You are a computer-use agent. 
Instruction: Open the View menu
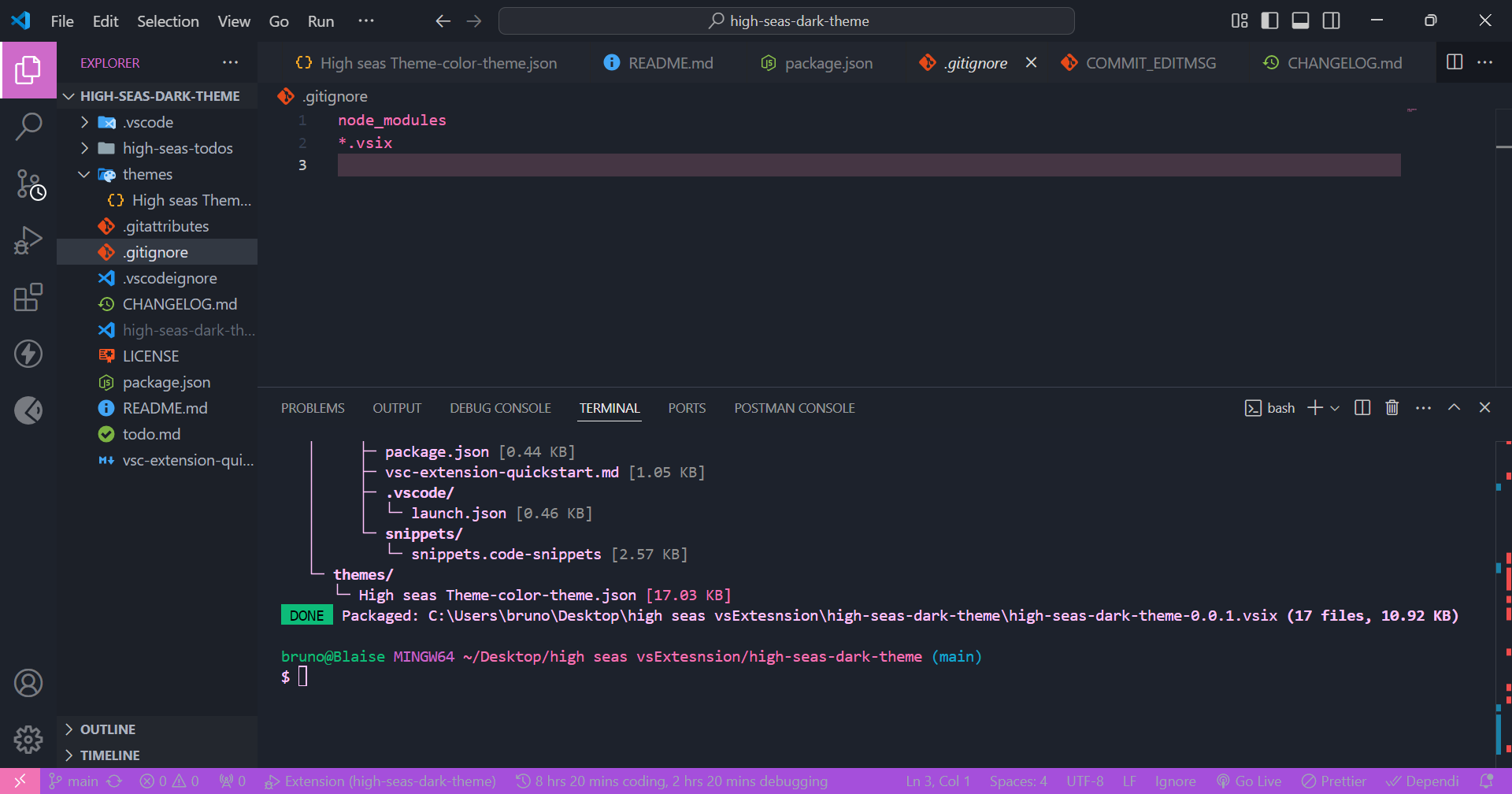pyautogui.click(x=234, y=21)
